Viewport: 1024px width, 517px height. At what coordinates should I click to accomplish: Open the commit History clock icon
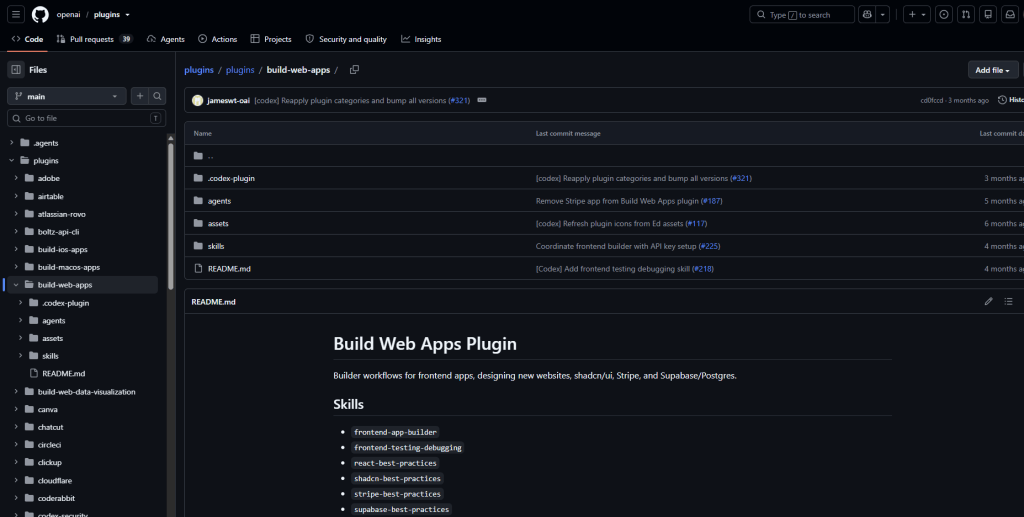tap(1002, 101)
